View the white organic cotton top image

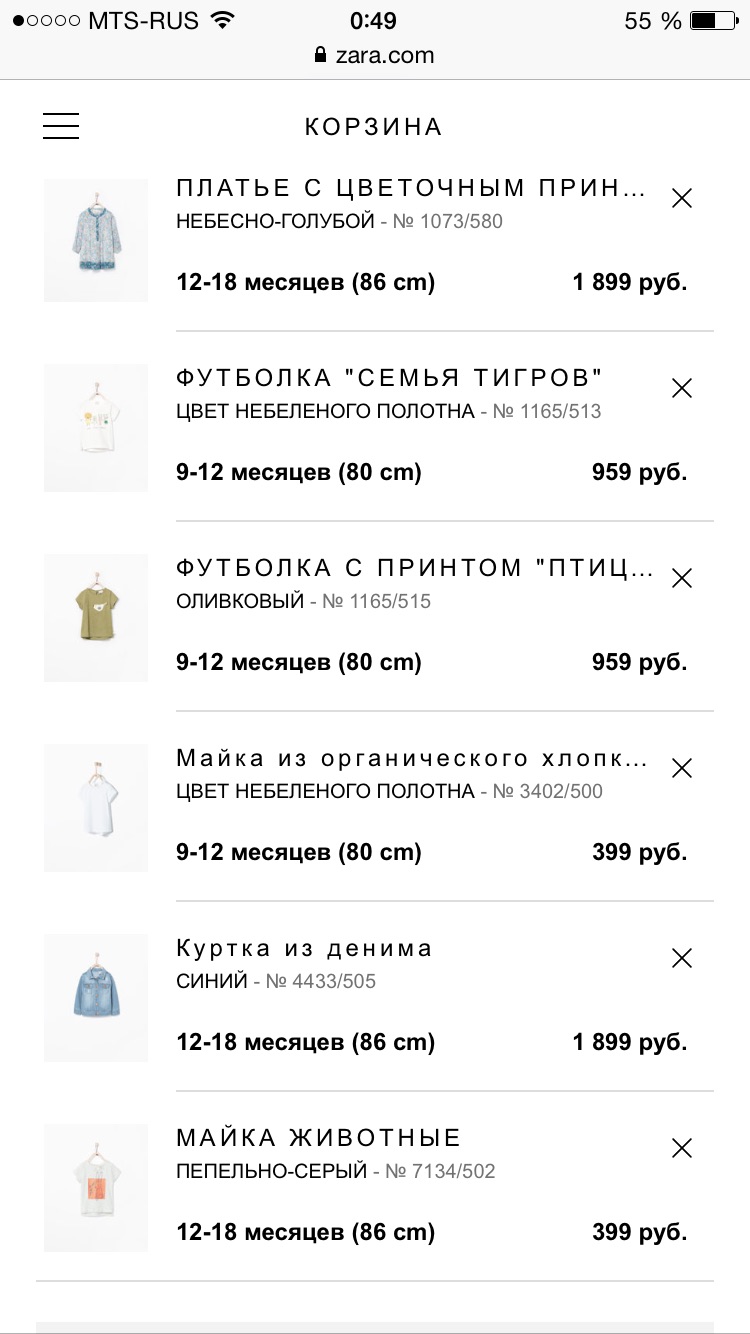[96, 808]
